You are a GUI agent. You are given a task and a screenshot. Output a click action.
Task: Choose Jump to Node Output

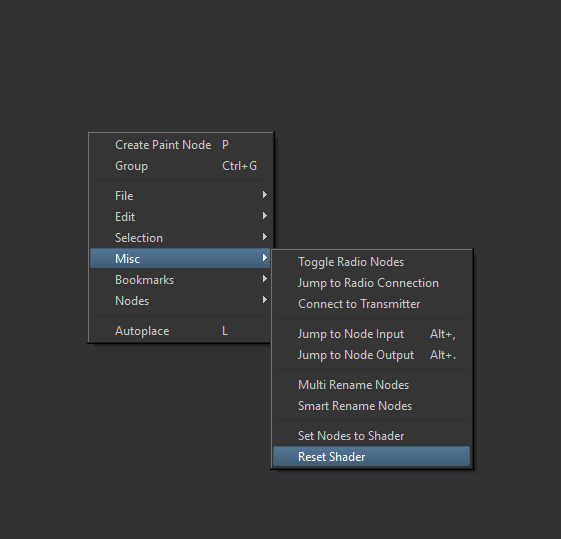371,355
